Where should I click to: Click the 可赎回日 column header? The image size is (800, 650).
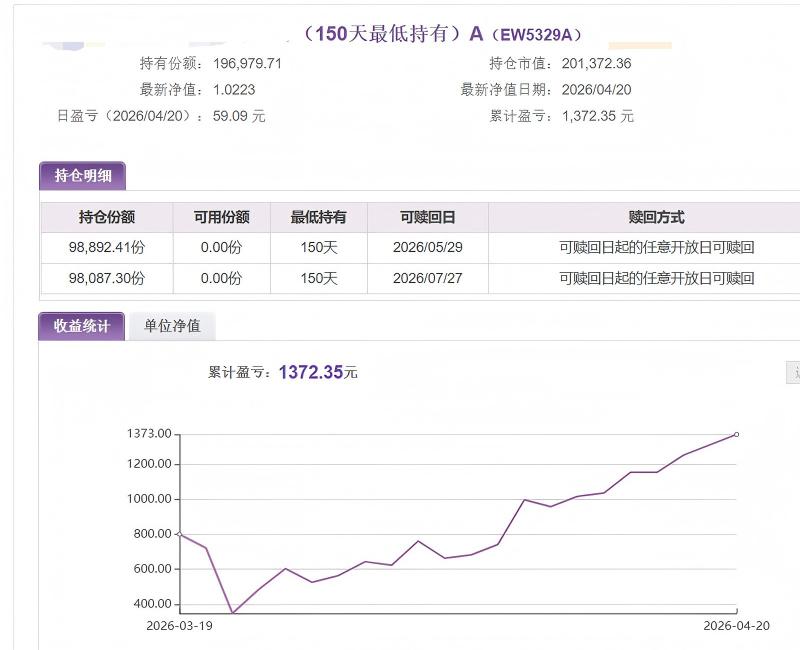pos(427,217)
